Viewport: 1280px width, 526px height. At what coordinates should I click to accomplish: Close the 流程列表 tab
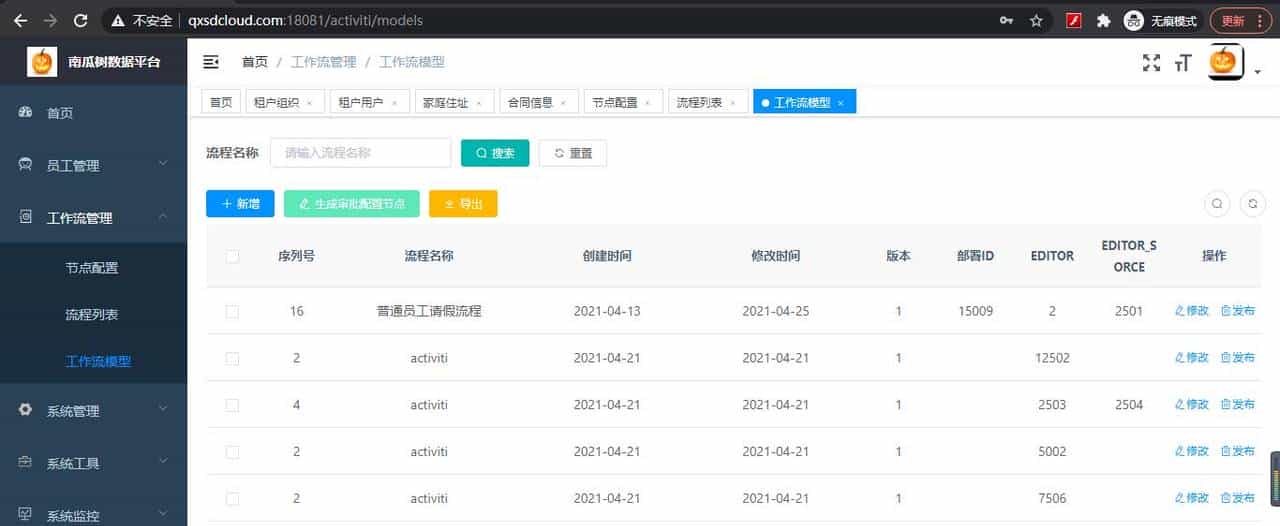[732, 102]
